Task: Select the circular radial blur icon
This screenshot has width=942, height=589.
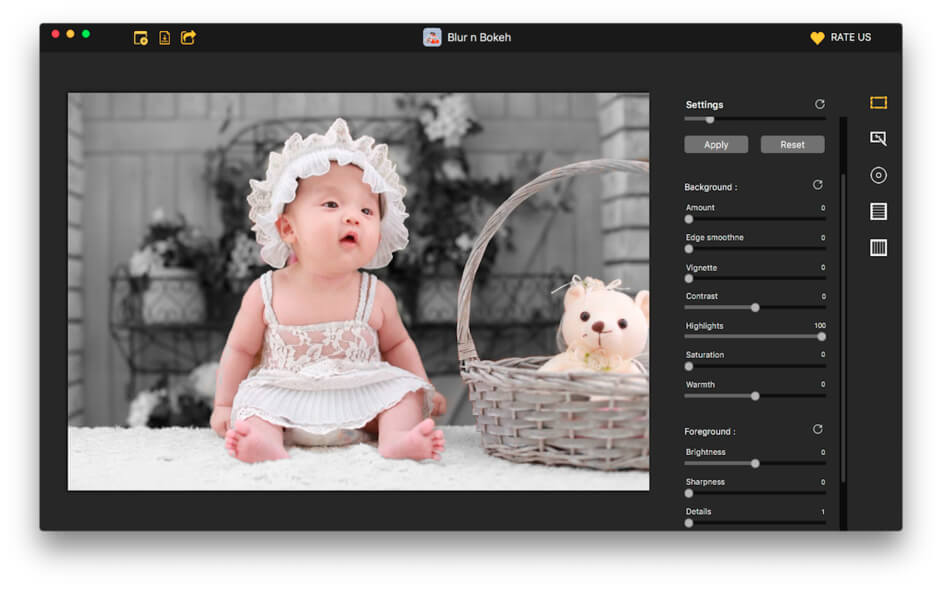Action: [878, 175]
